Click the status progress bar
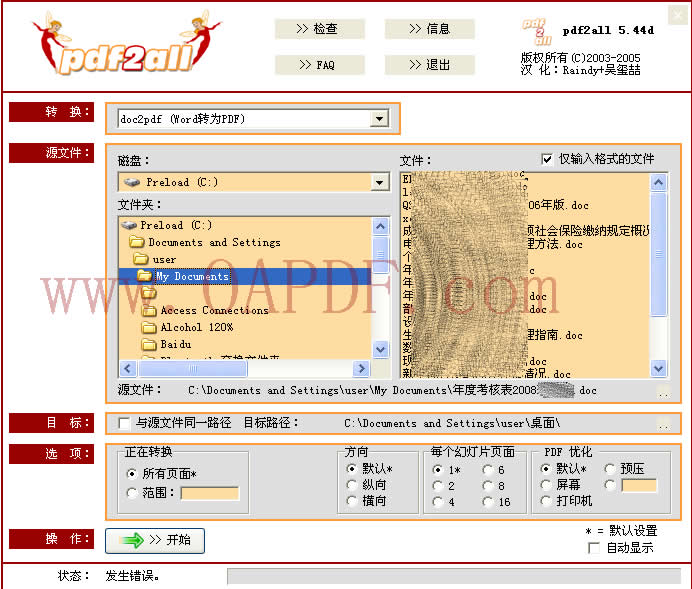This screenshot has height=589, width=692. (x=454, y=576)
